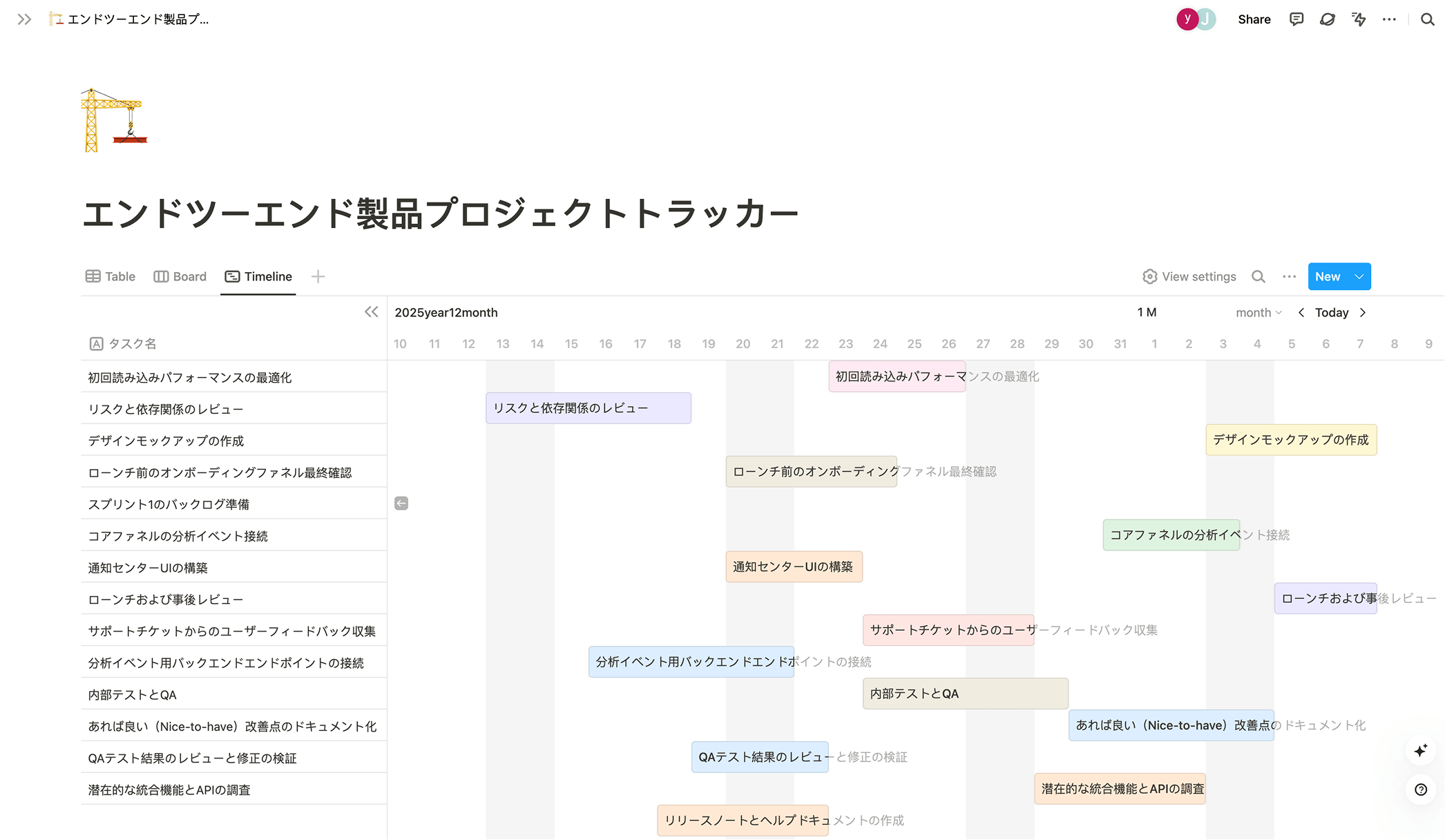Switch to the Table view tab
The image size is (1445, 840).
point(110,276)
